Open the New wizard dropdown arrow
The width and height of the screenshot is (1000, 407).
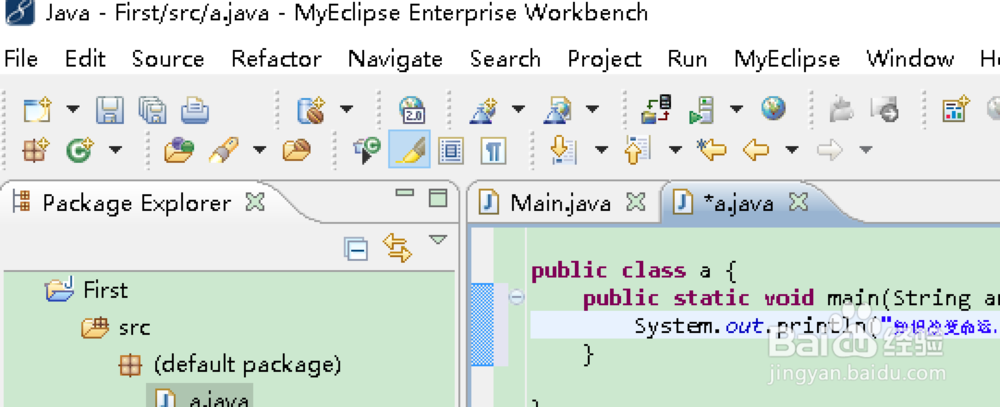(x=73, y=109)
